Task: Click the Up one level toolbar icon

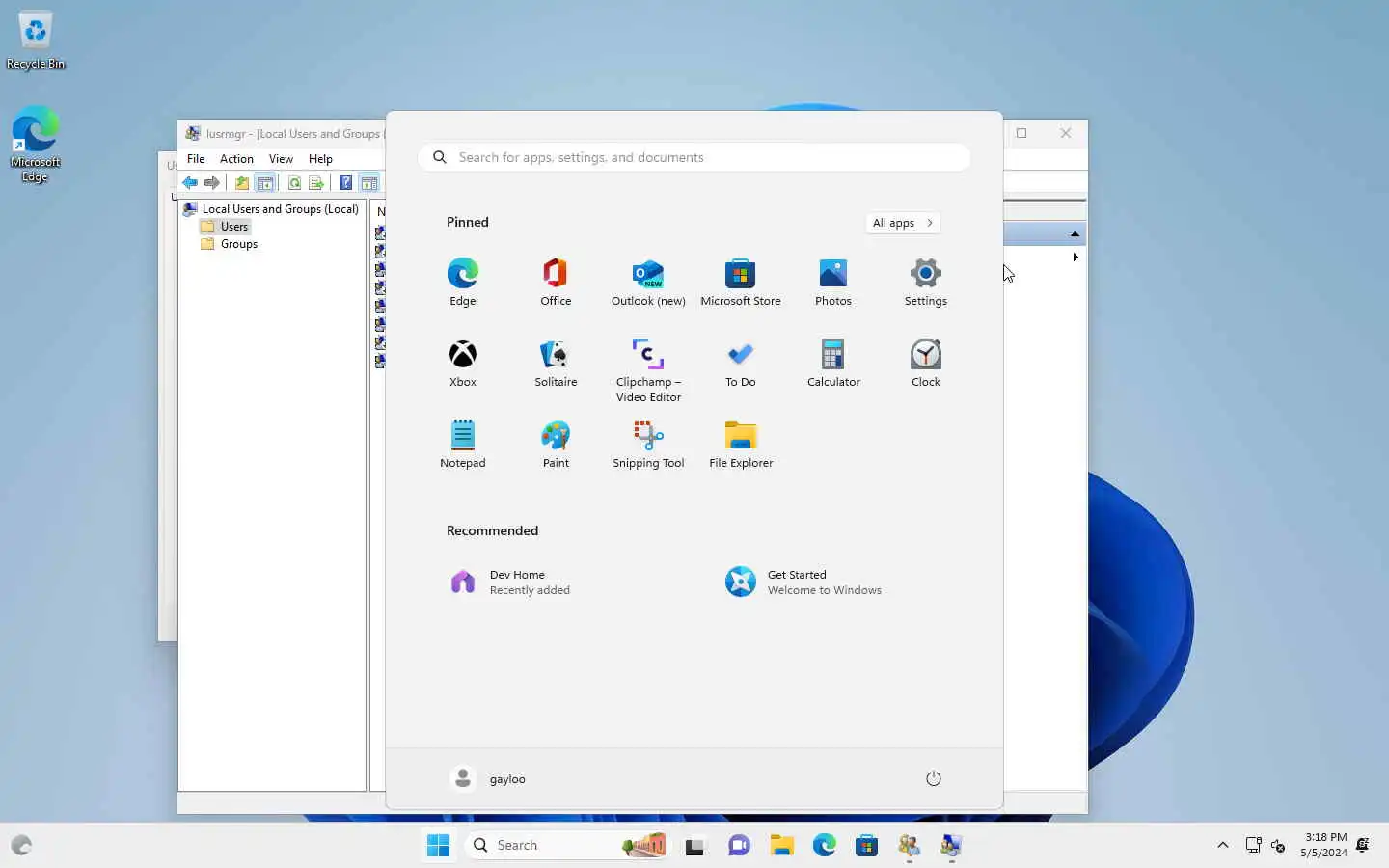Action: click(x=242, y=183)
